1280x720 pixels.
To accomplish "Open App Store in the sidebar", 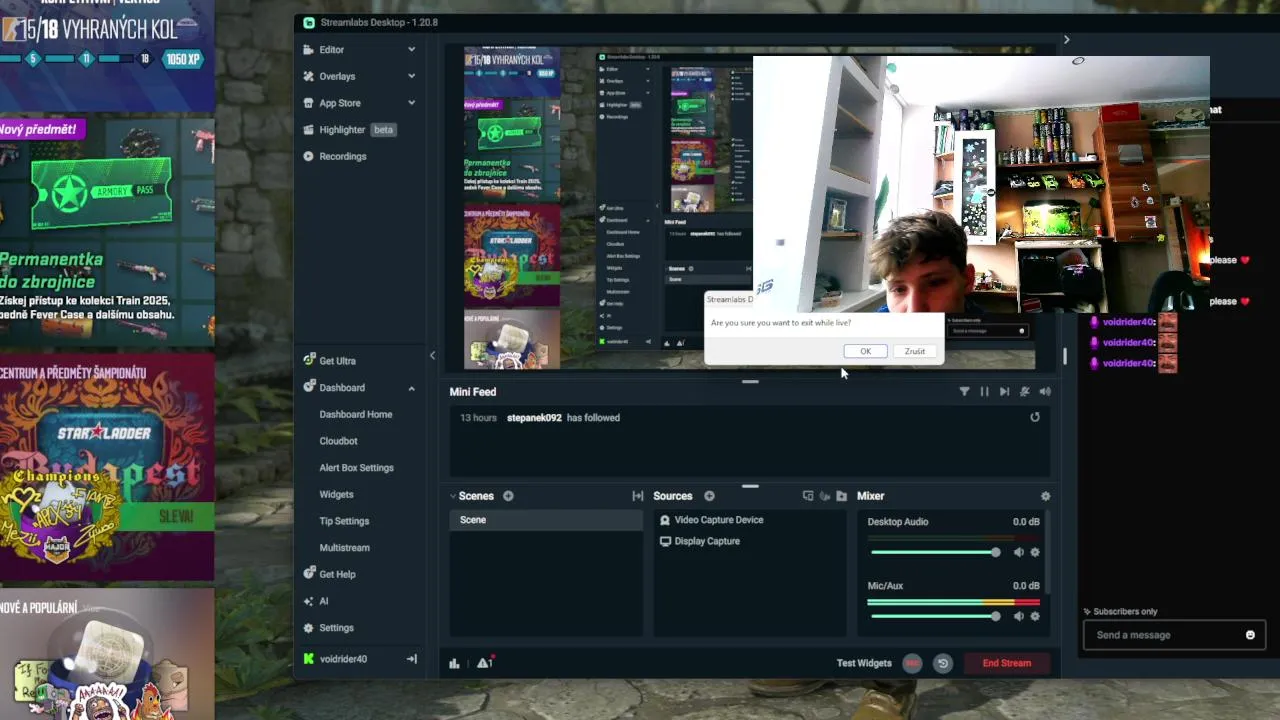I will 340,103.
